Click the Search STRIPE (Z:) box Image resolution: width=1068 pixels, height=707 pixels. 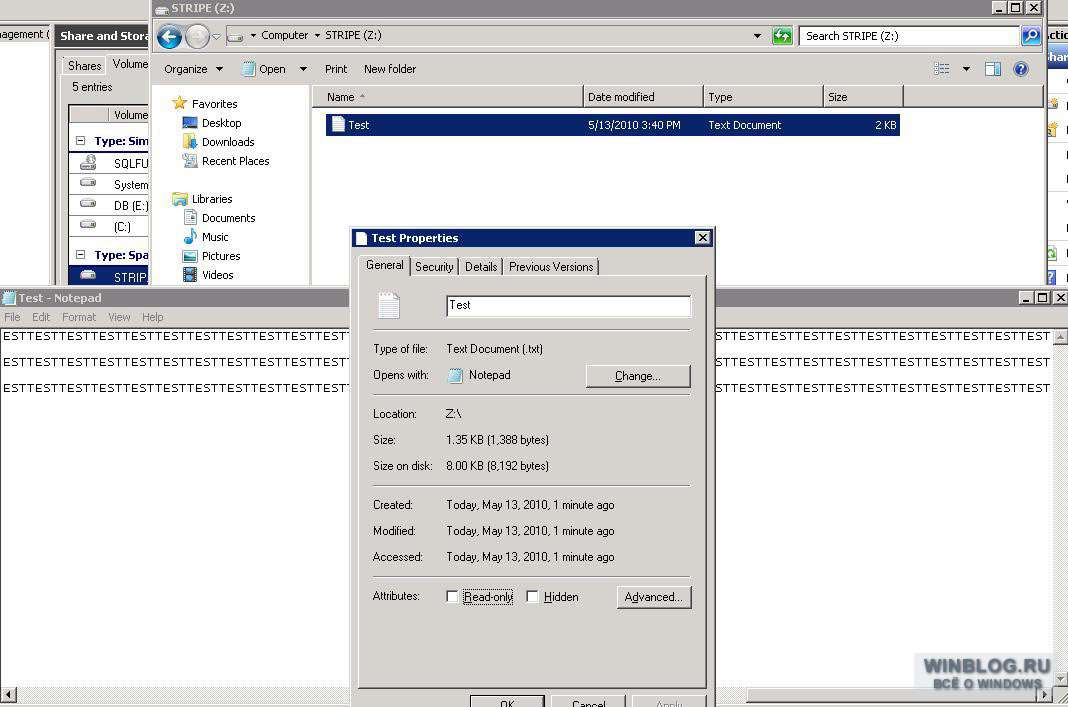point(909,35)
